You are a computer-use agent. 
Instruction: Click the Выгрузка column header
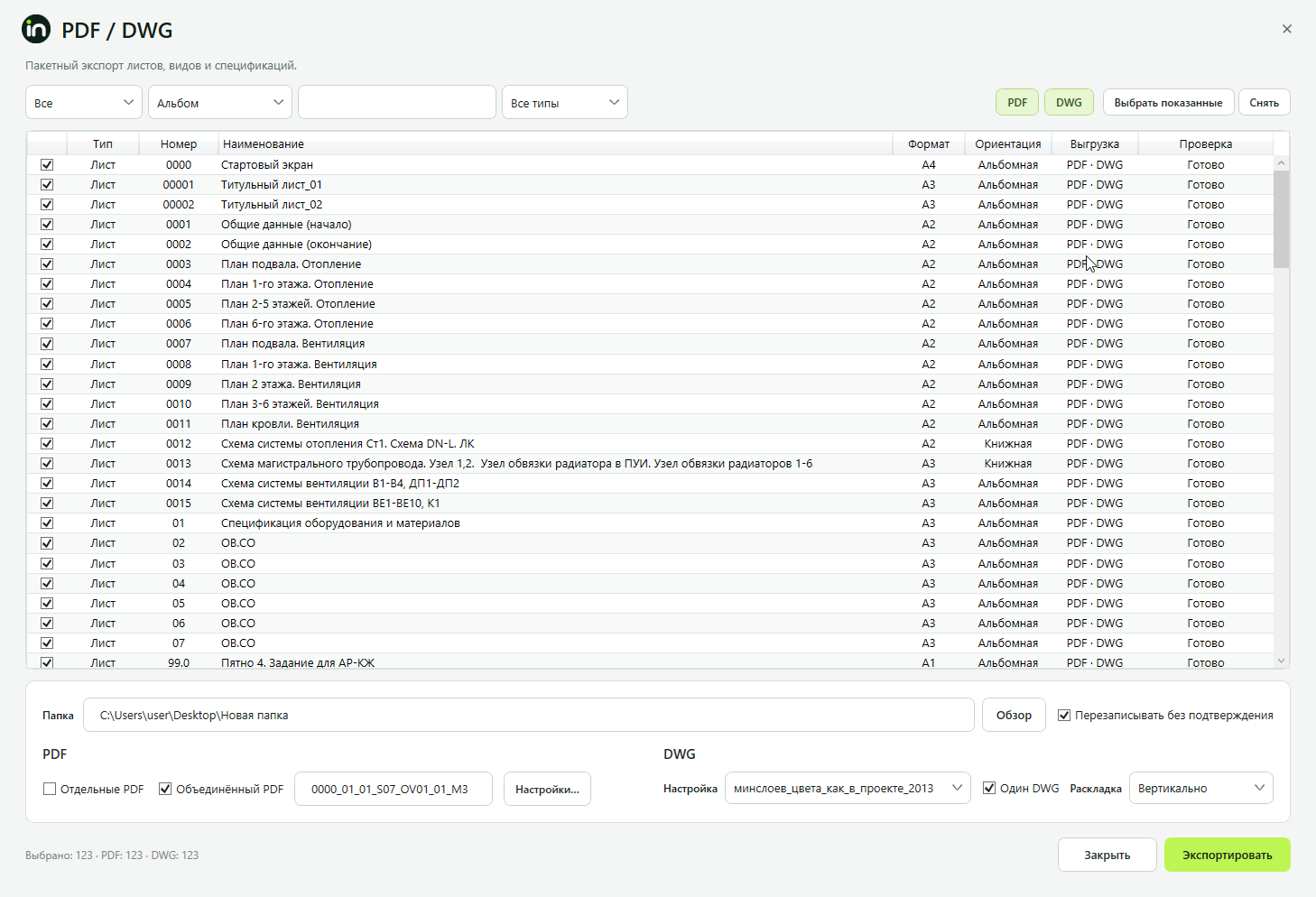pos(1094,143)
